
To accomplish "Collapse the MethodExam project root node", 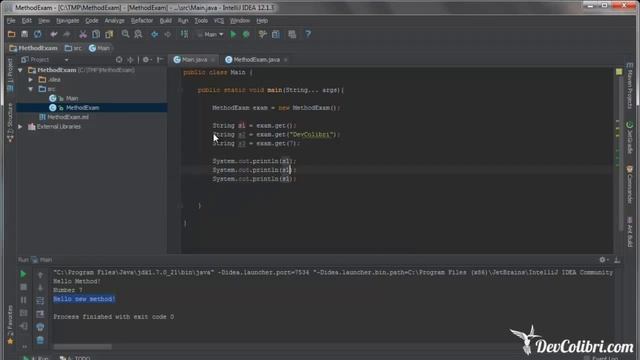I will click(x=20, y=70).
